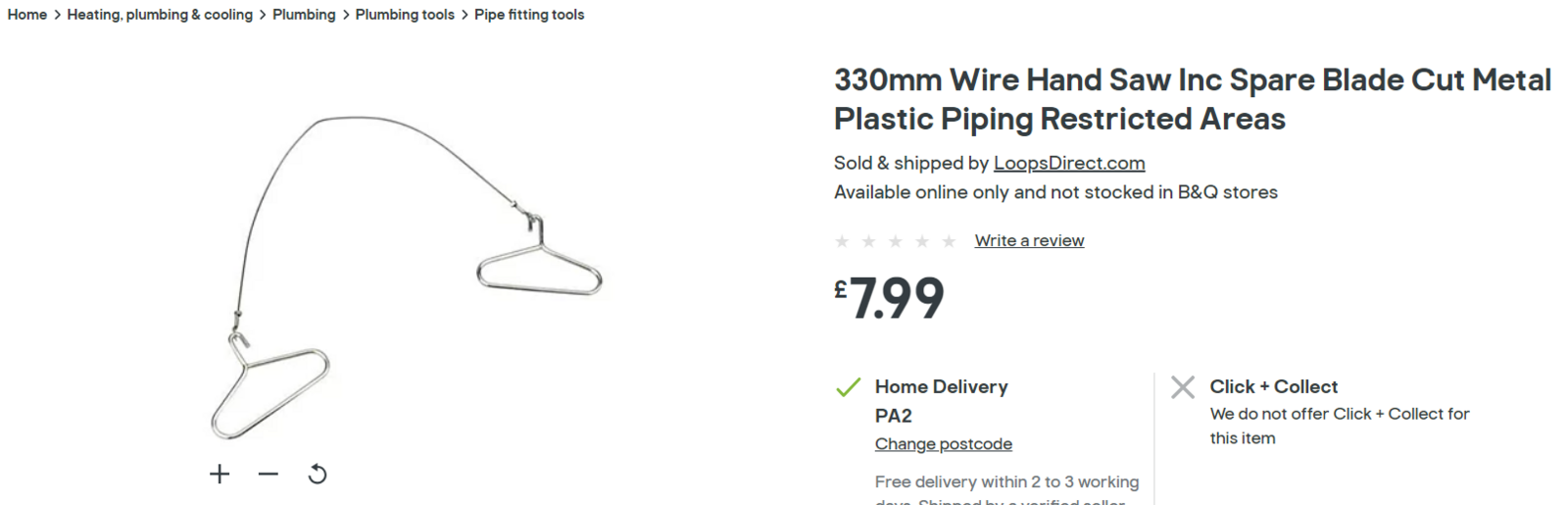
Task: Click the wire saw product image
Action: pyautogui.click(x=407, y=275)
